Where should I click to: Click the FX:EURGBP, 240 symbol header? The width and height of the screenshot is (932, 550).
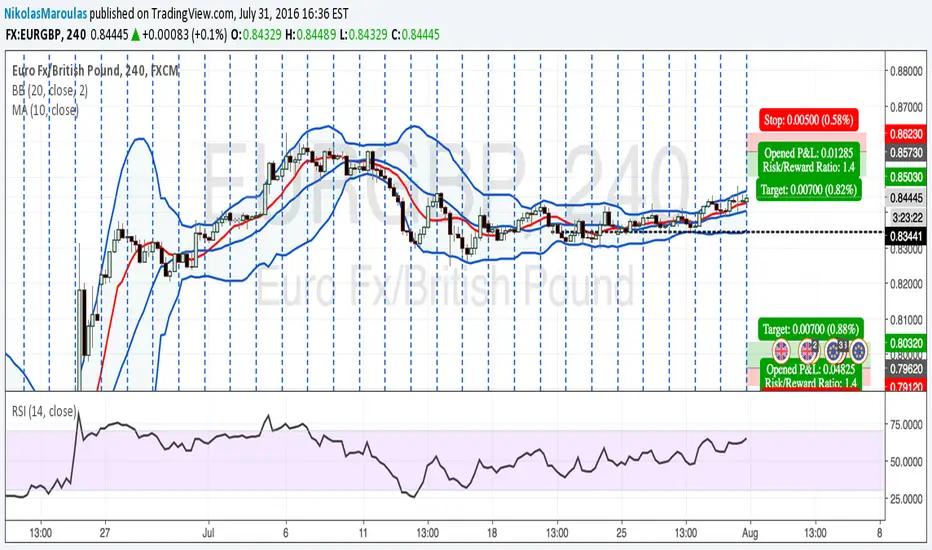click(46, 34)
